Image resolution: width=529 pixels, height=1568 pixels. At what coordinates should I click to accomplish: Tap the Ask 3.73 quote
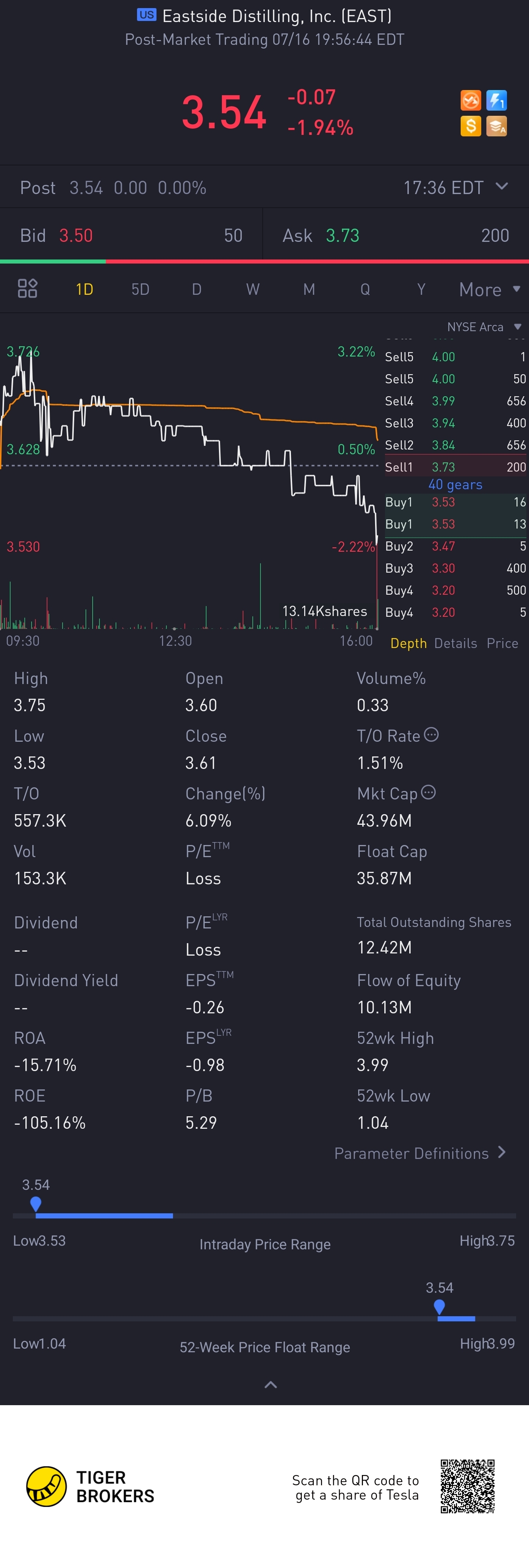396,236
